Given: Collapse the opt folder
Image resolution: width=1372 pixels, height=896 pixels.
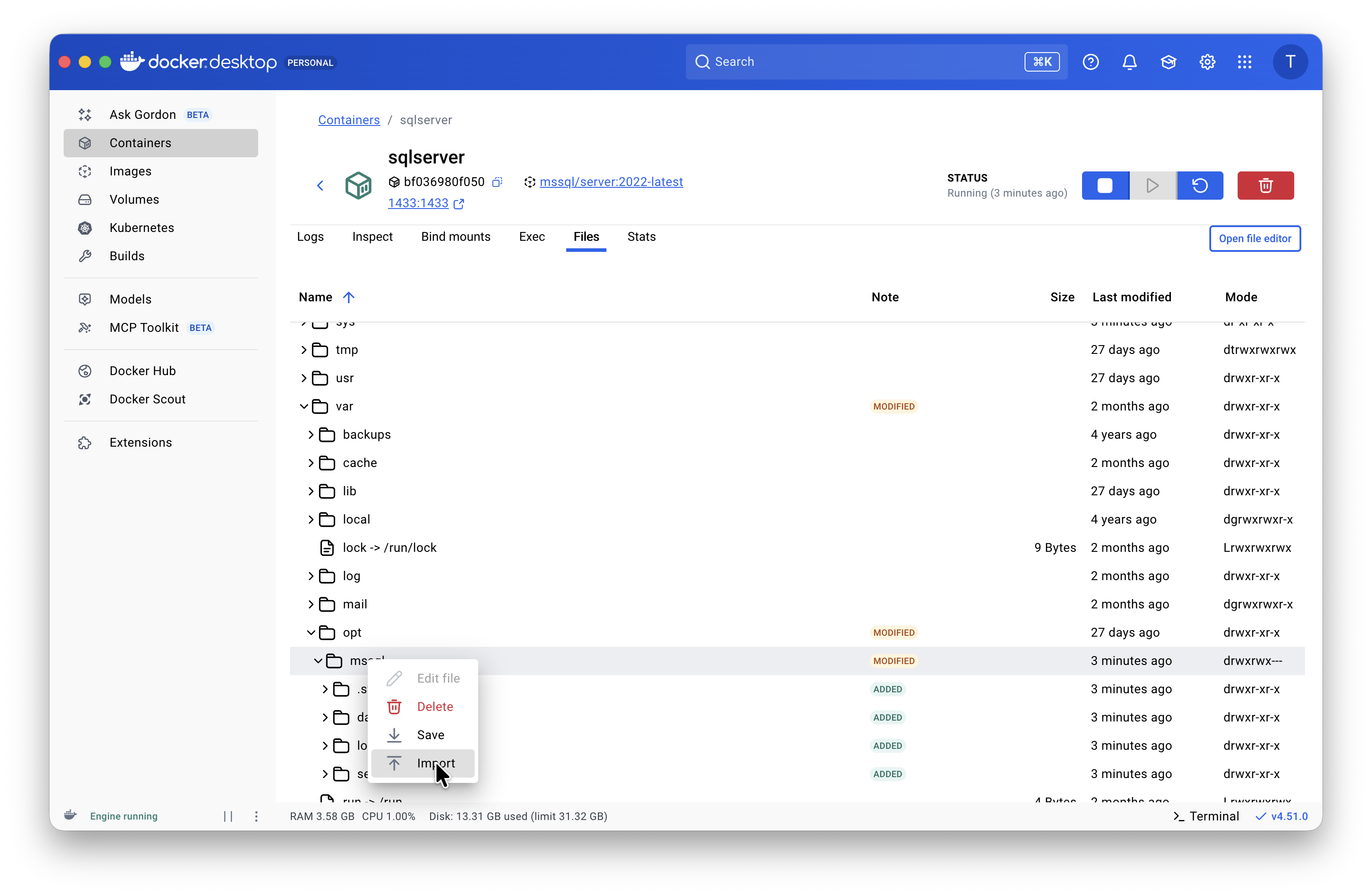Looking at the screenshot, I should click(x=311, y=632).
